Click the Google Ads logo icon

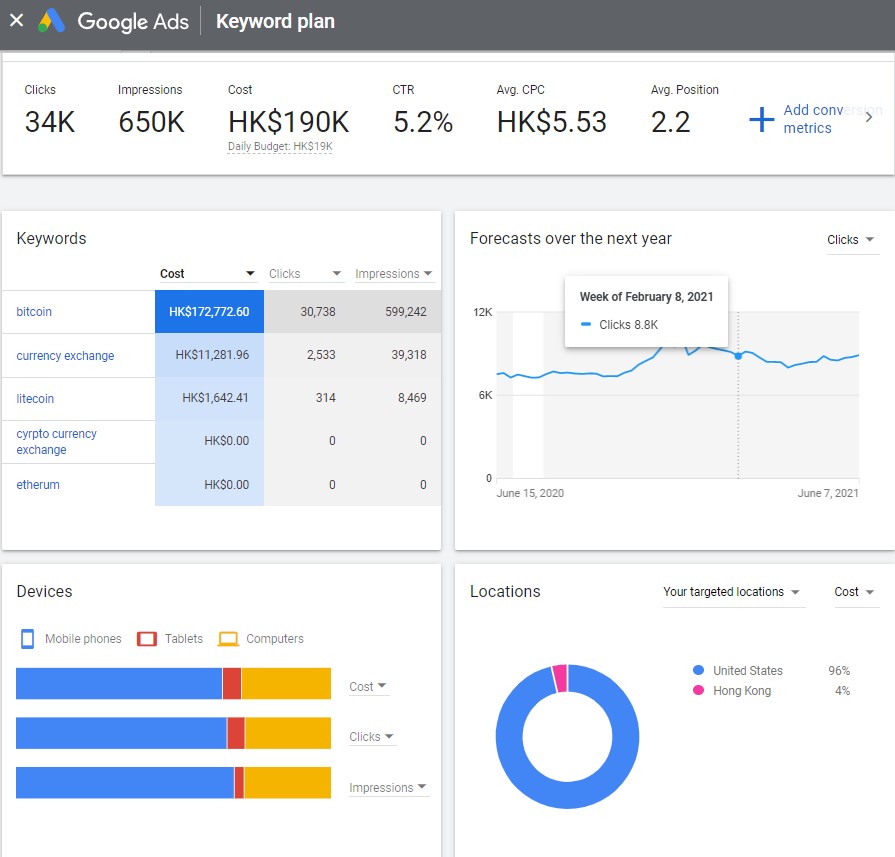coord(52,21)
